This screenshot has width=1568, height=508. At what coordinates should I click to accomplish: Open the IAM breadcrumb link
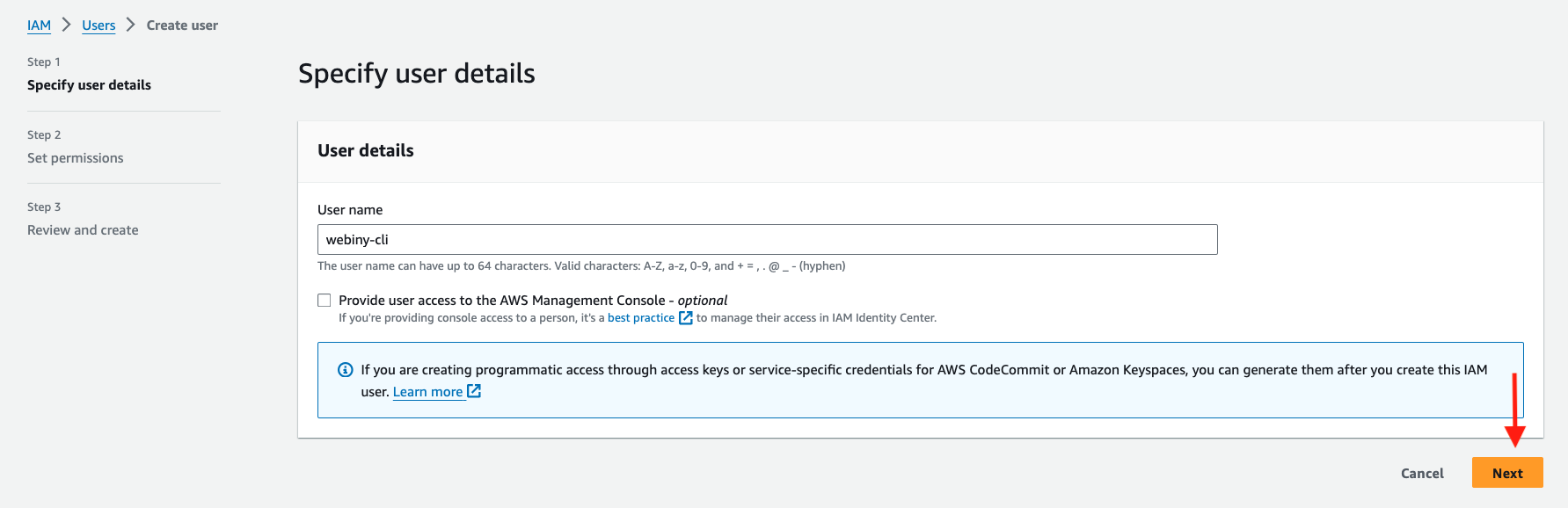(39, 25)
